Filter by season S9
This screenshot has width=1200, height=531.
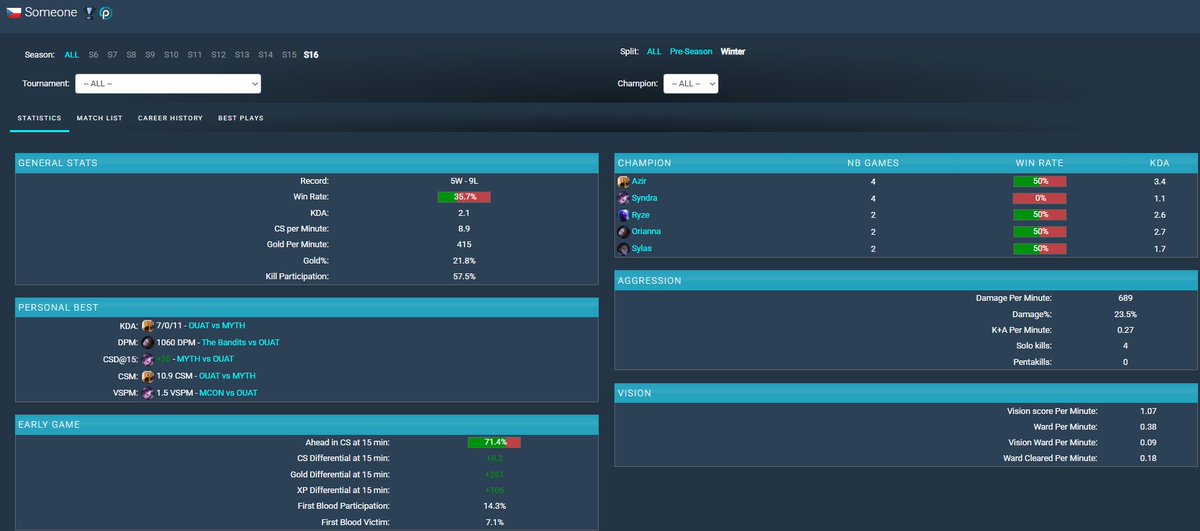coord(150,55)
